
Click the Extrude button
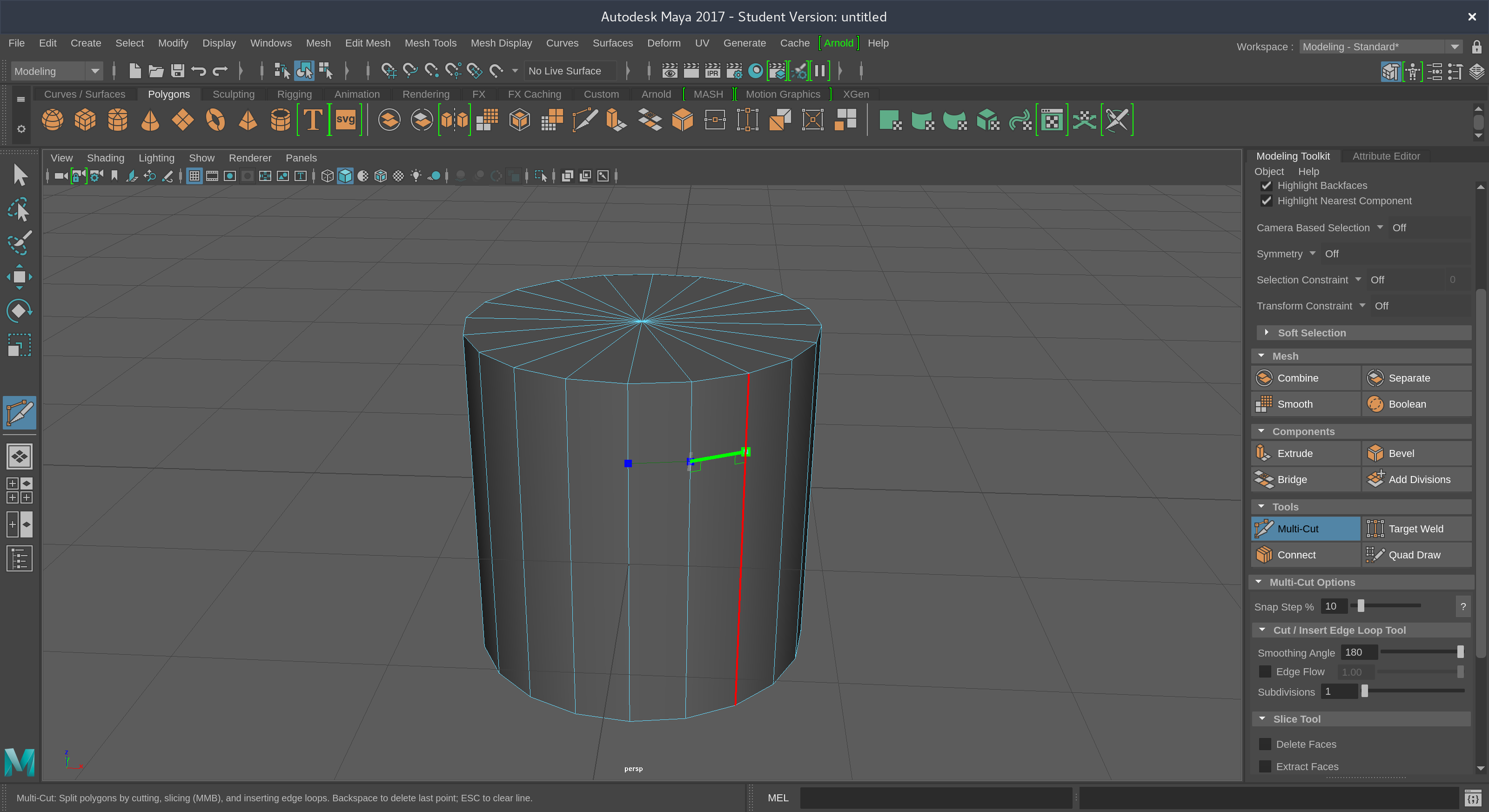(x=1306, y=454)
